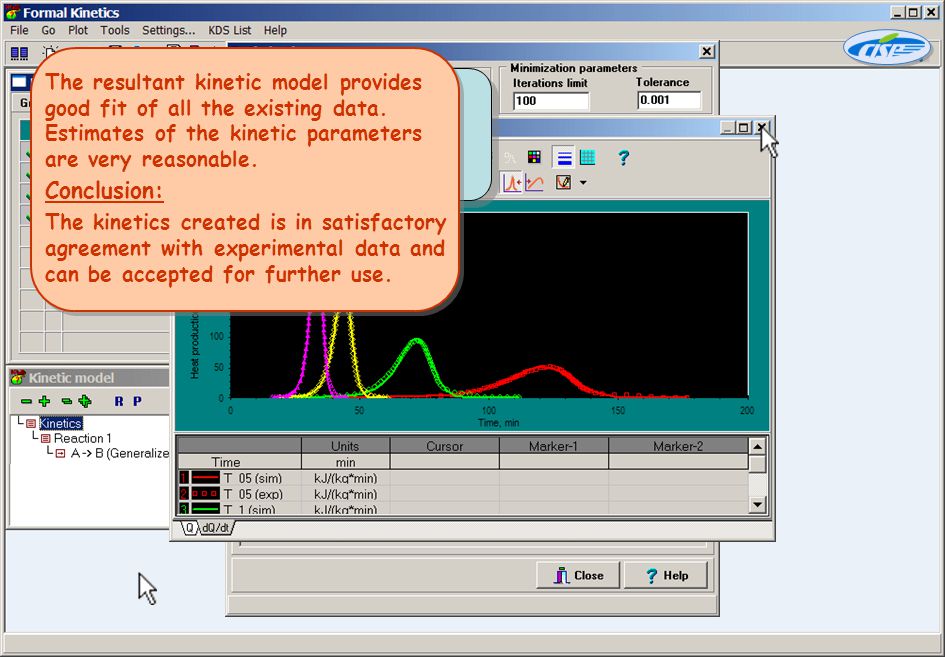The width and height of the screenshot is (945, 657).
Task: Click the CISP logo icon
Action: 887,48
